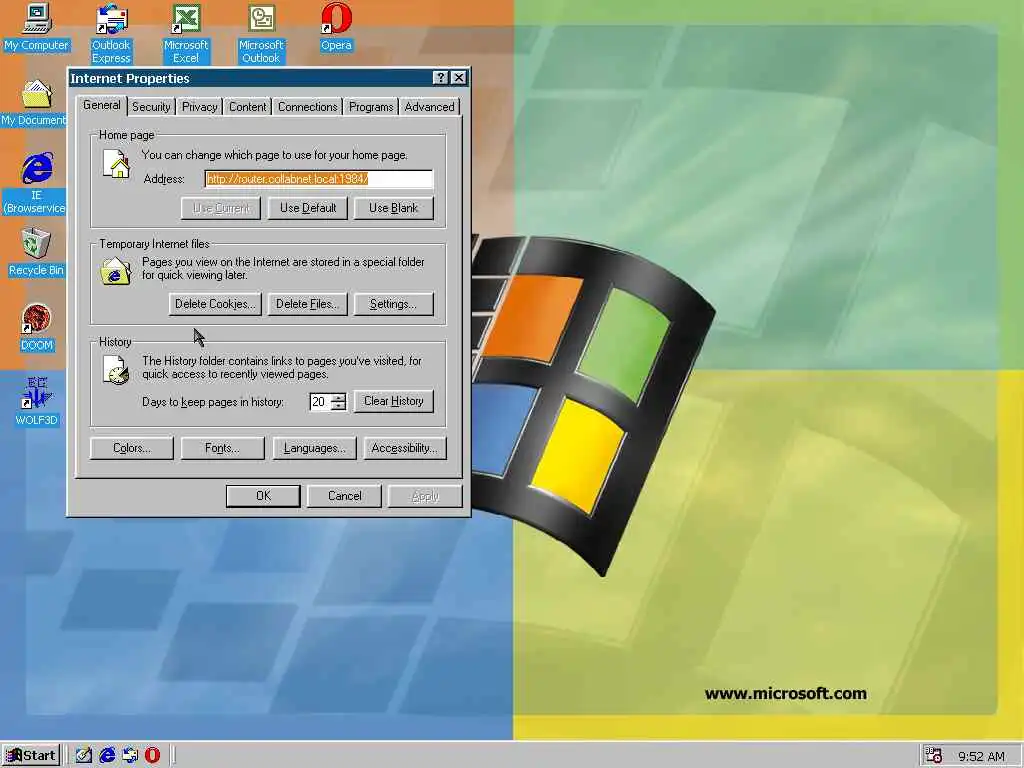Click the Clear History button
Image resolution: width=1024 pixels, height=768 pixels.
(x=393, y=402)
